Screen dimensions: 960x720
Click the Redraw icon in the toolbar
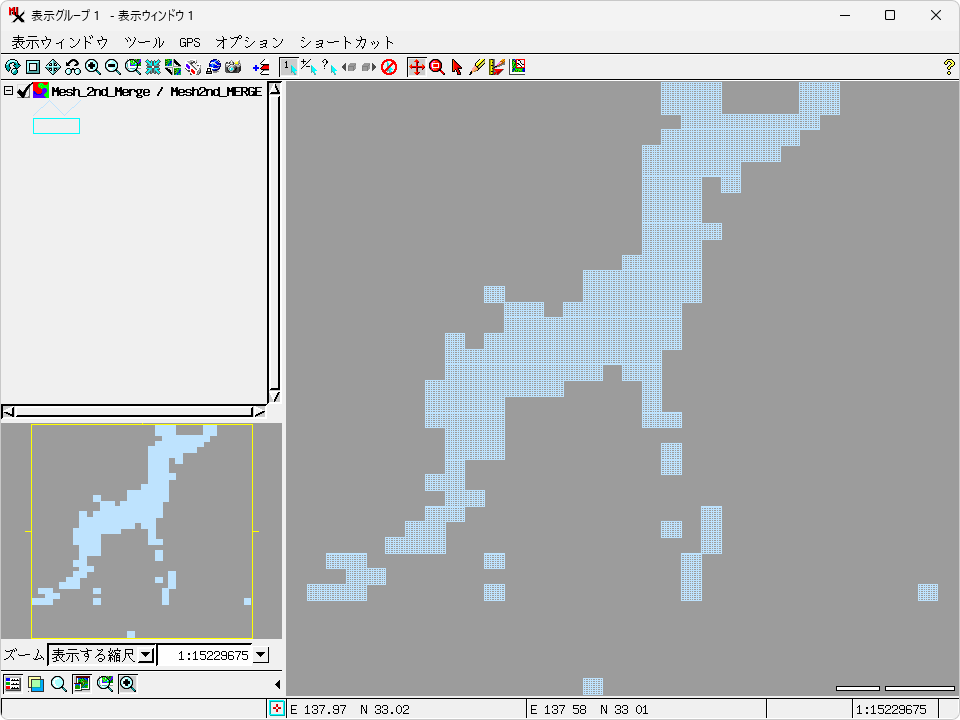point(12,67)
